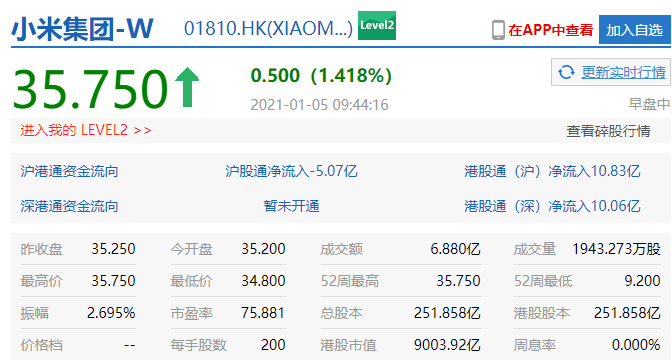672x360 pixels.
Task: Click 港股股本 value 251.858亿
Action: (x=627, y=313)
